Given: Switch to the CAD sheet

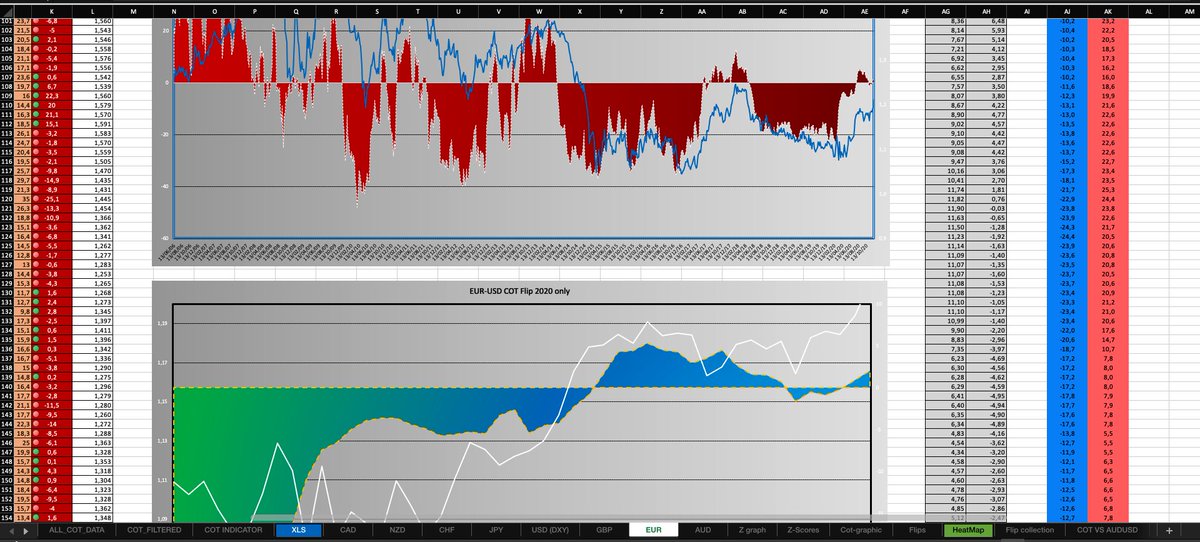Looking at the screenshot, I should pos(348,531).
